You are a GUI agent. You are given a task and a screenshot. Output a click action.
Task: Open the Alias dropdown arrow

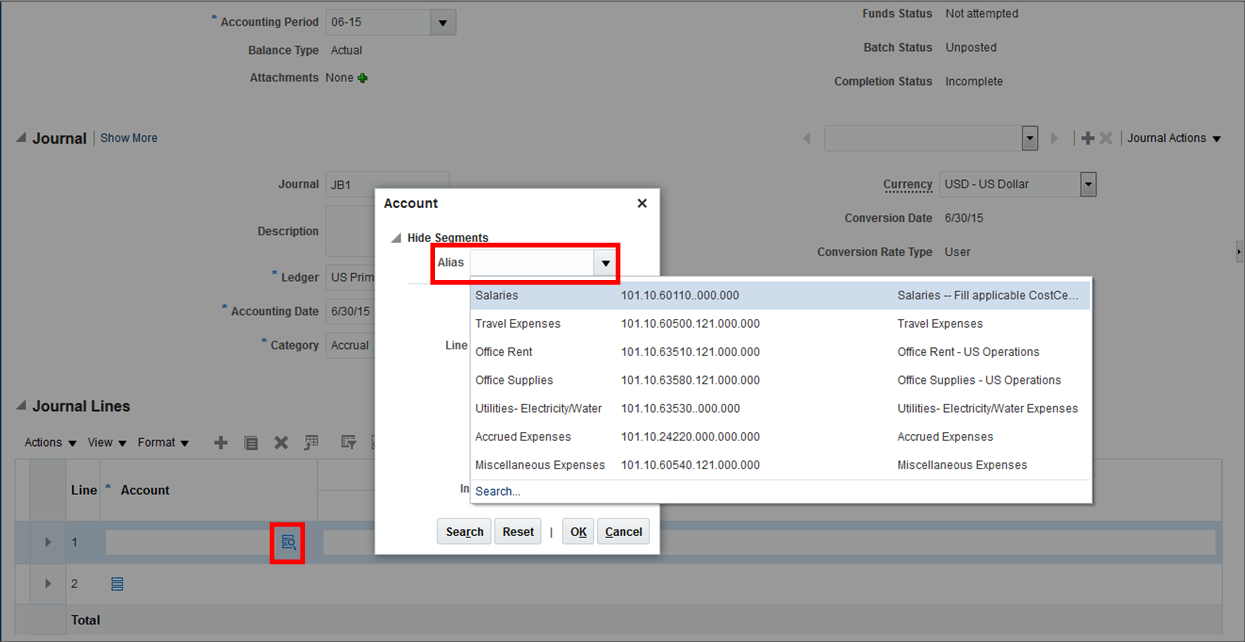click(x=605, y=263)
